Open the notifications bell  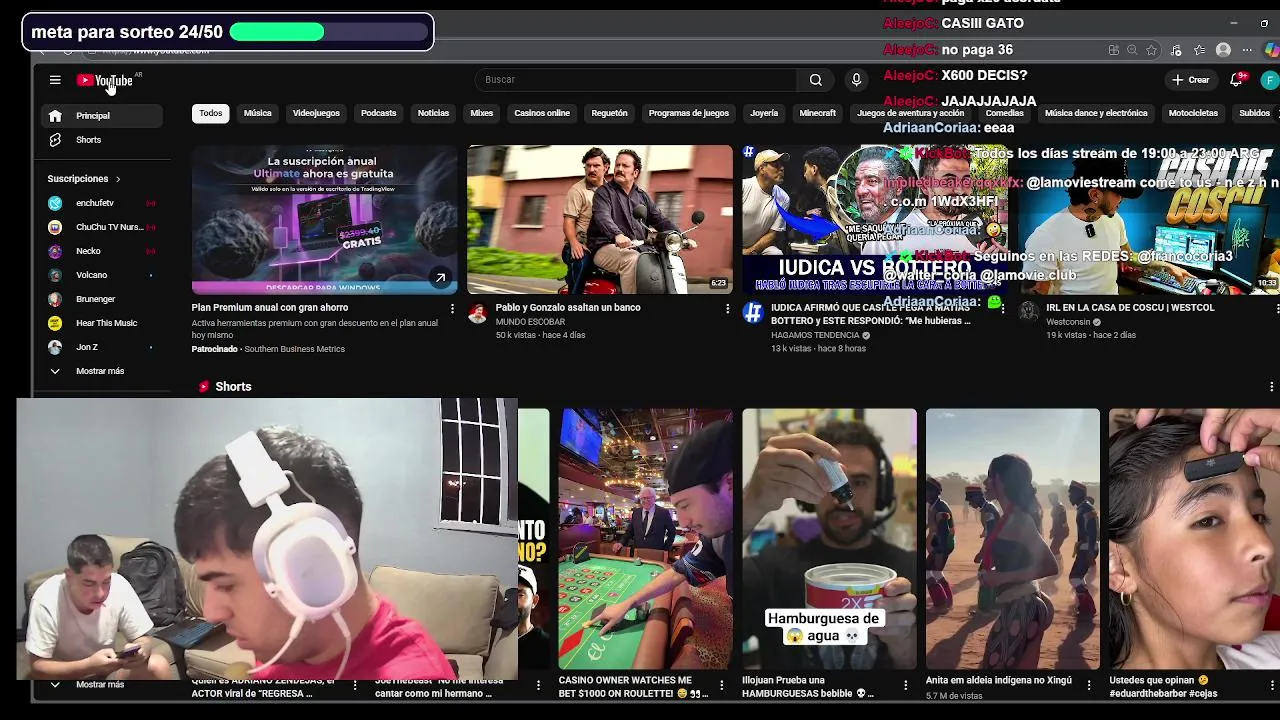point(1237,80)
